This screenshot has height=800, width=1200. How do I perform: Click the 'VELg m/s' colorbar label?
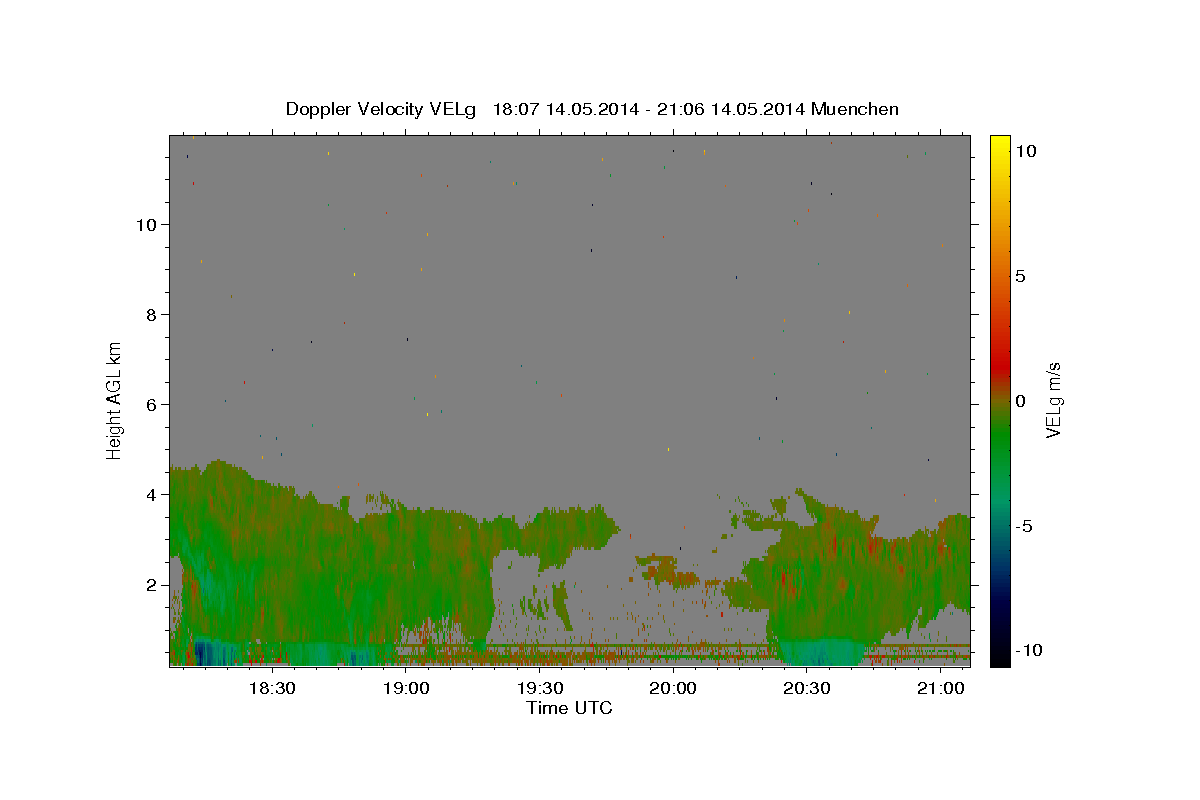(x=1053, y=401)
